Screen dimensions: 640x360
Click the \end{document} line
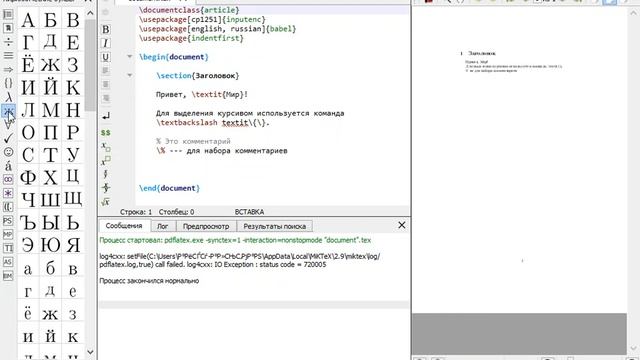[x=169, y=188]
